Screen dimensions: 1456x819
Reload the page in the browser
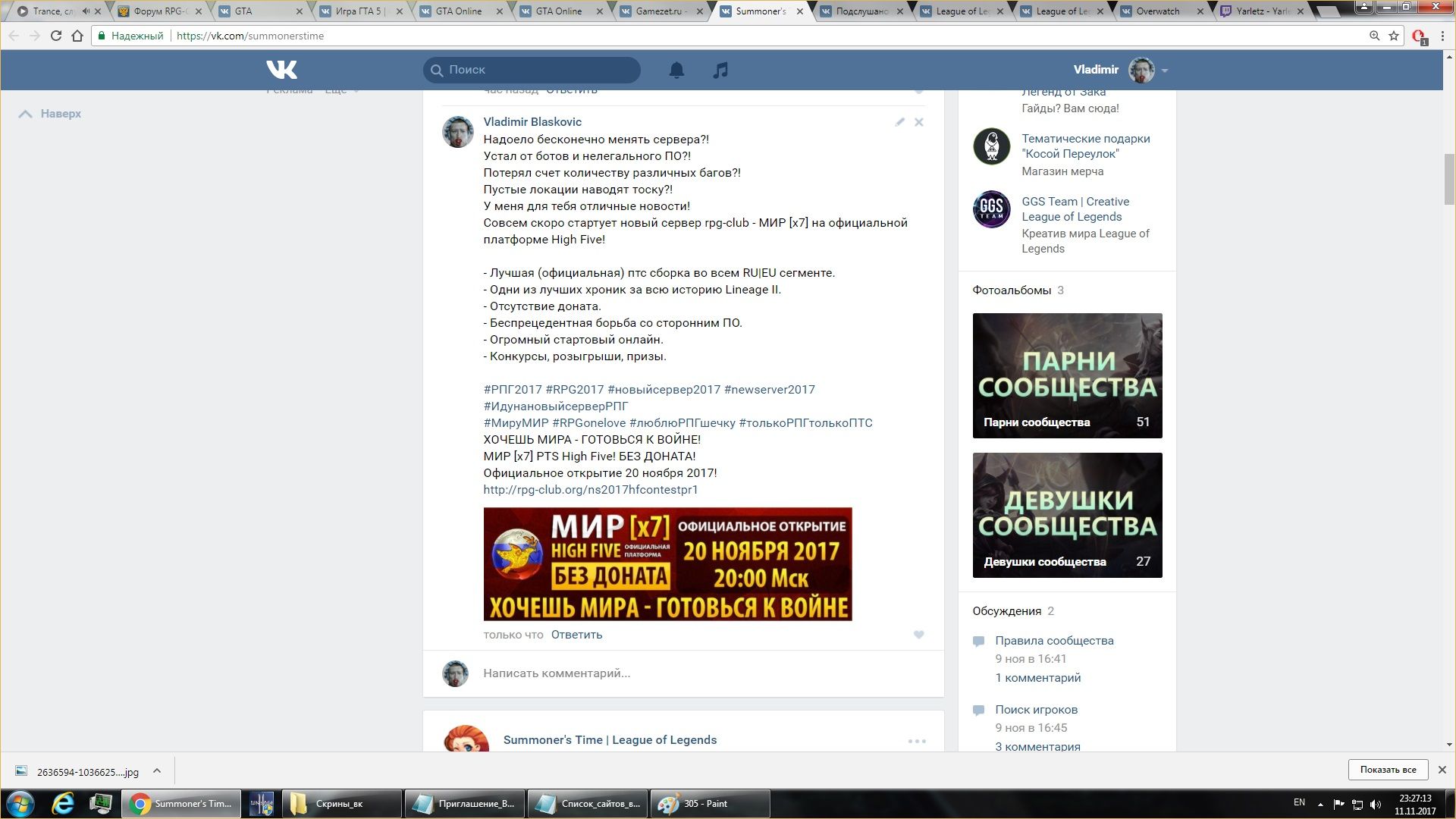[55, 36]
